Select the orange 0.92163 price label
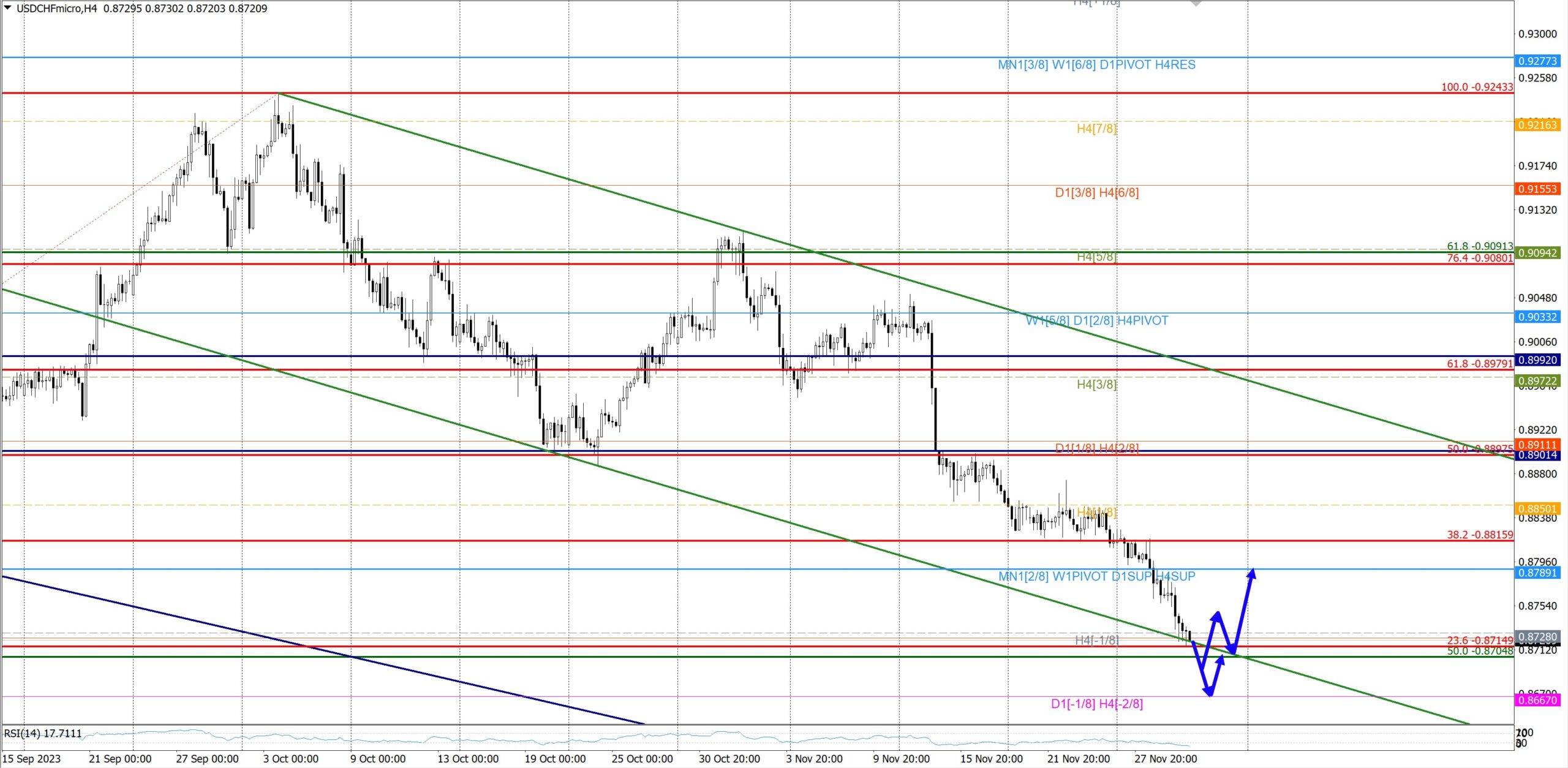The image size is (1568, 768). click(x=1537, y=125)
